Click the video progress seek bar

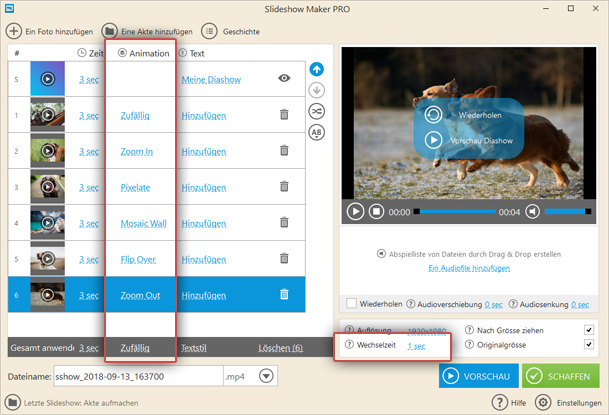pyautogui.click(x=455, y=212)
